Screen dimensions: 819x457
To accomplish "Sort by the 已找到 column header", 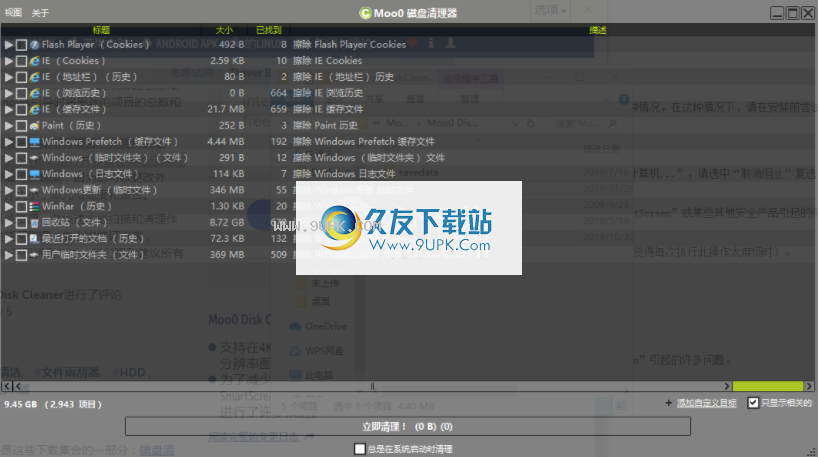I will pyautogui.click(x=268, y=30).
